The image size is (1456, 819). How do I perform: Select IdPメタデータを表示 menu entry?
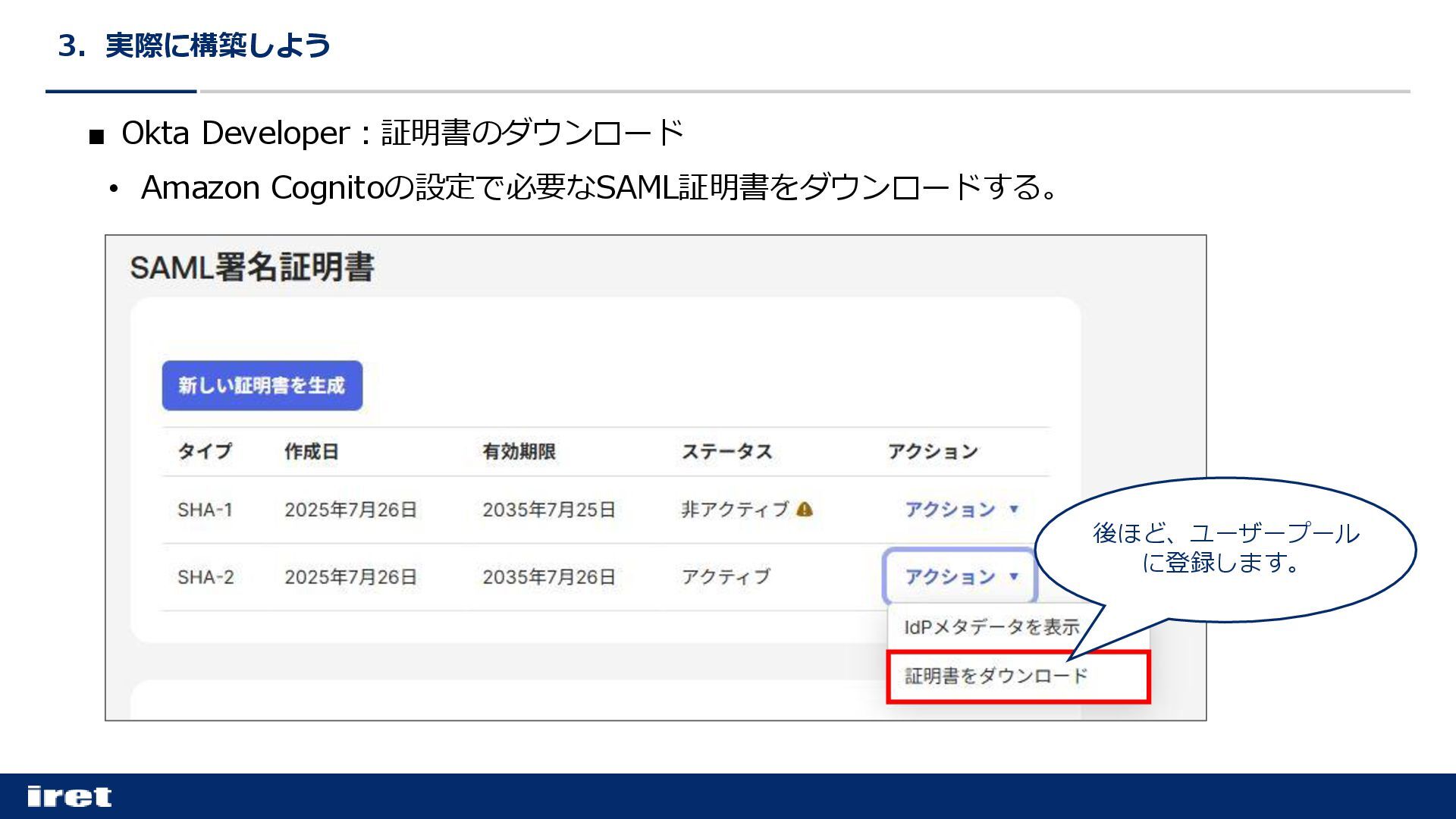[x=990, y=627]
